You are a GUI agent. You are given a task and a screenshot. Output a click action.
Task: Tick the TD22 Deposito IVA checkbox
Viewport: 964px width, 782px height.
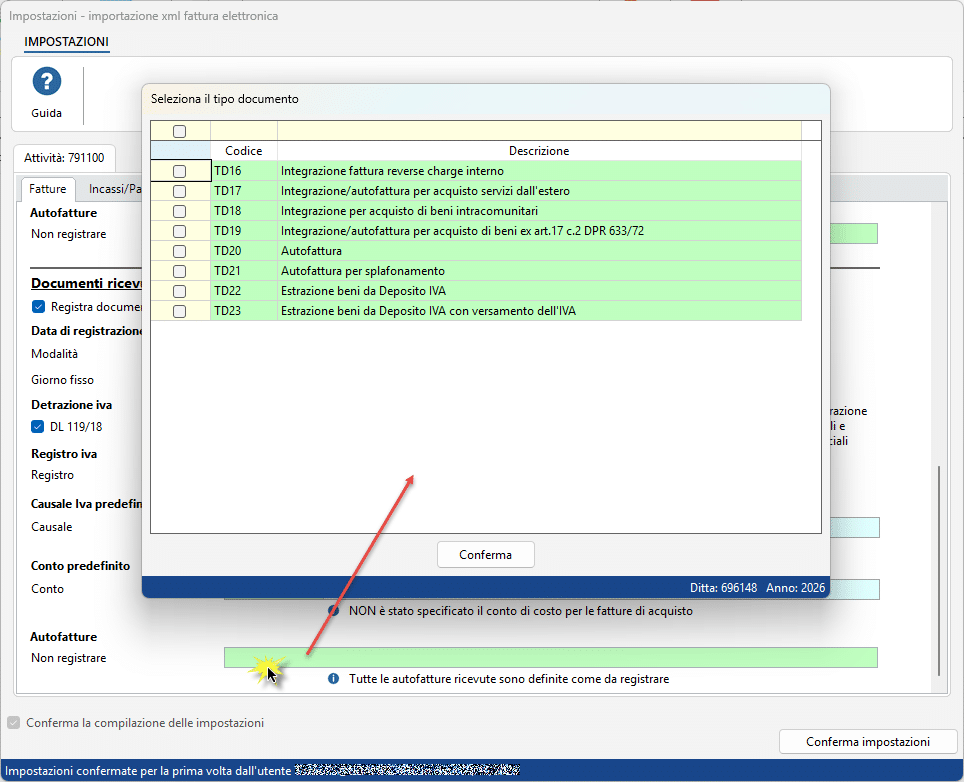point(180,291)
